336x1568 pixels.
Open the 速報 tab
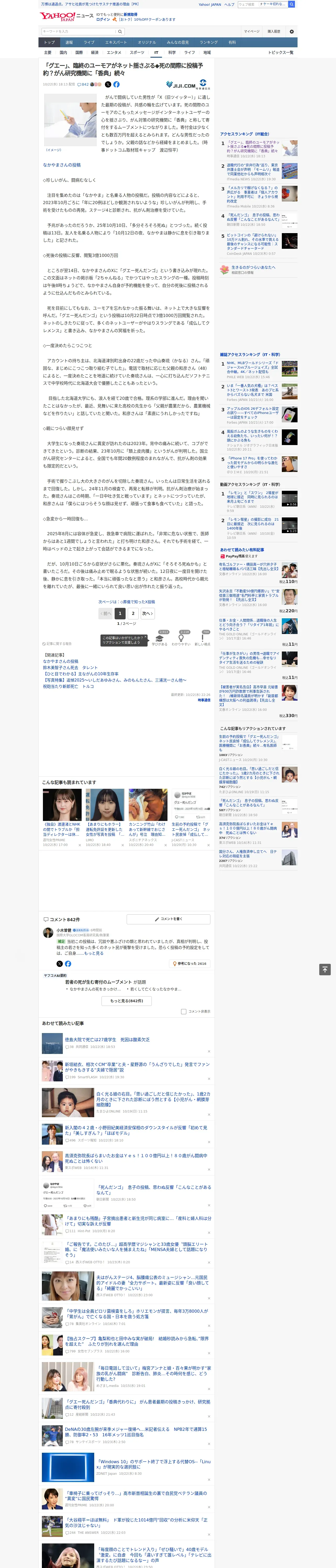pyautogui.click(x=69, y=43)
